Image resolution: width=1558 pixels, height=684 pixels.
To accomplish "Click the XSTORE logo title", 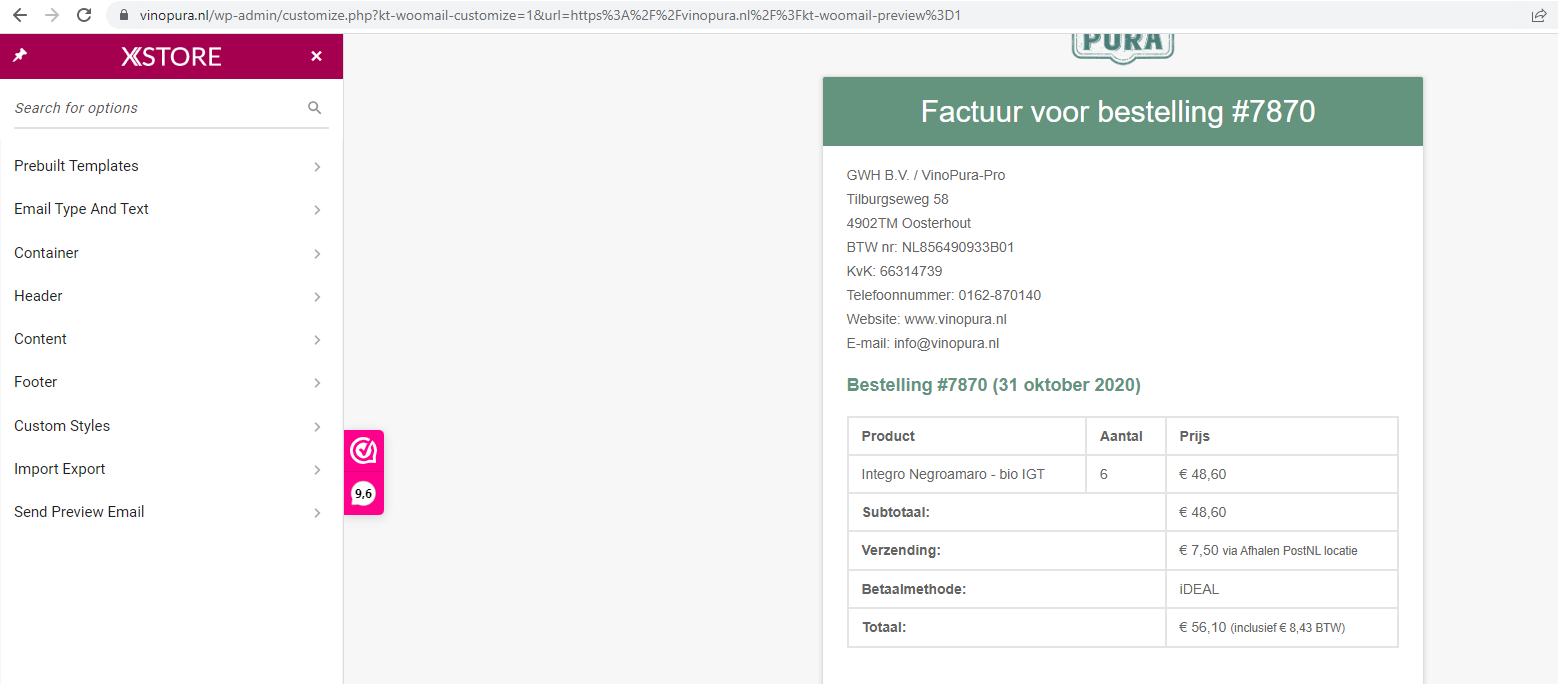I will pos(171,56).
